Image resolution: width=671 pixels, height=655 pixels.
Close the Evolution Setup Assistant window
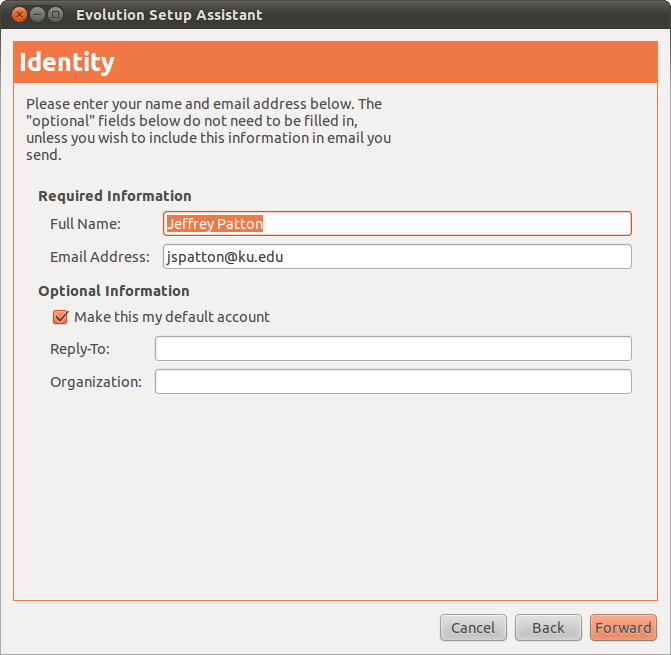tap(19, 15)
